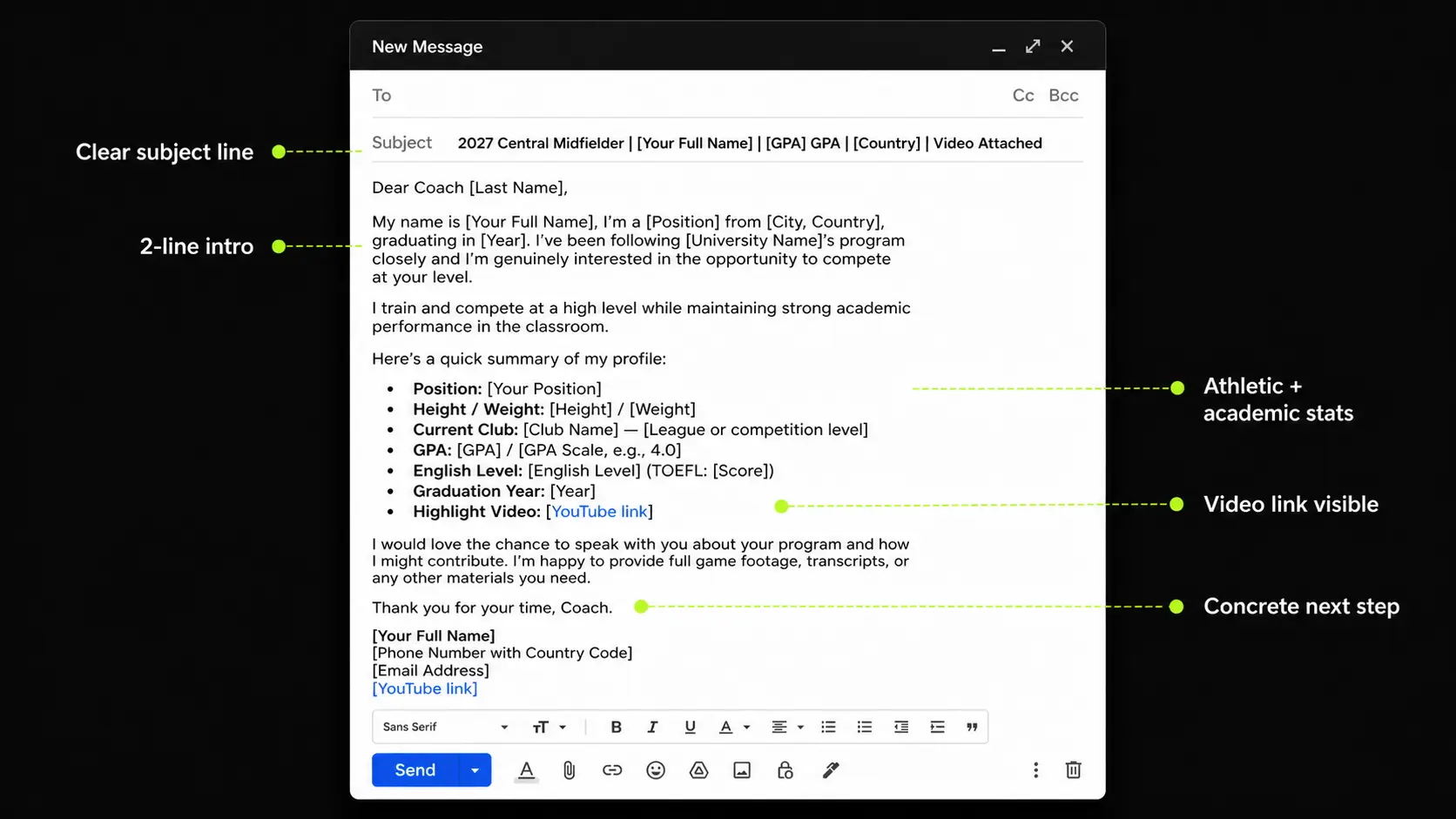The width and height of the screenshot is (1456, 819).
Task: Open the text color picker
Action: [733, 727]
